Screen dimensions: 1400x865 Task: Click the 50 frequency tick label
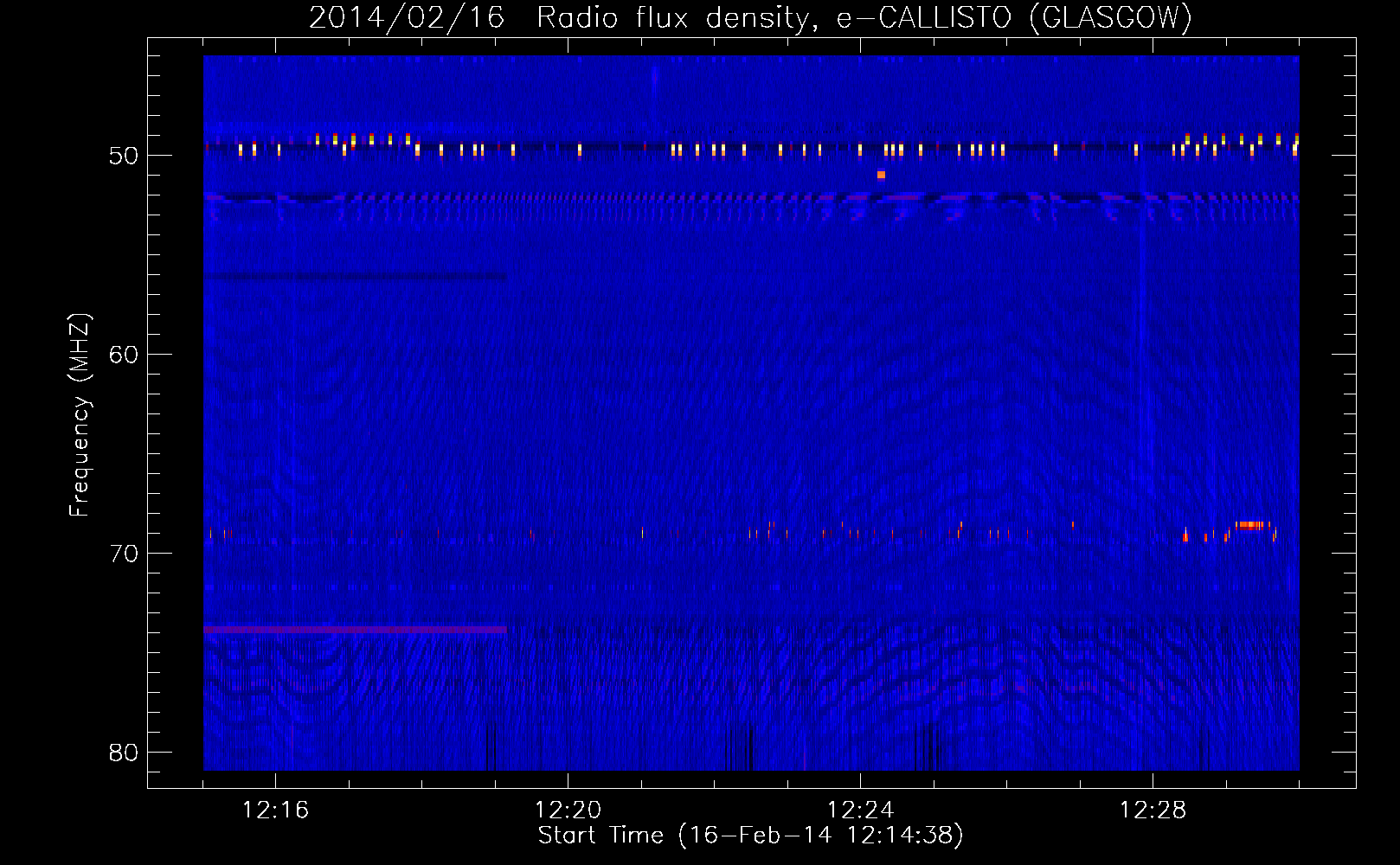point(124,156)
